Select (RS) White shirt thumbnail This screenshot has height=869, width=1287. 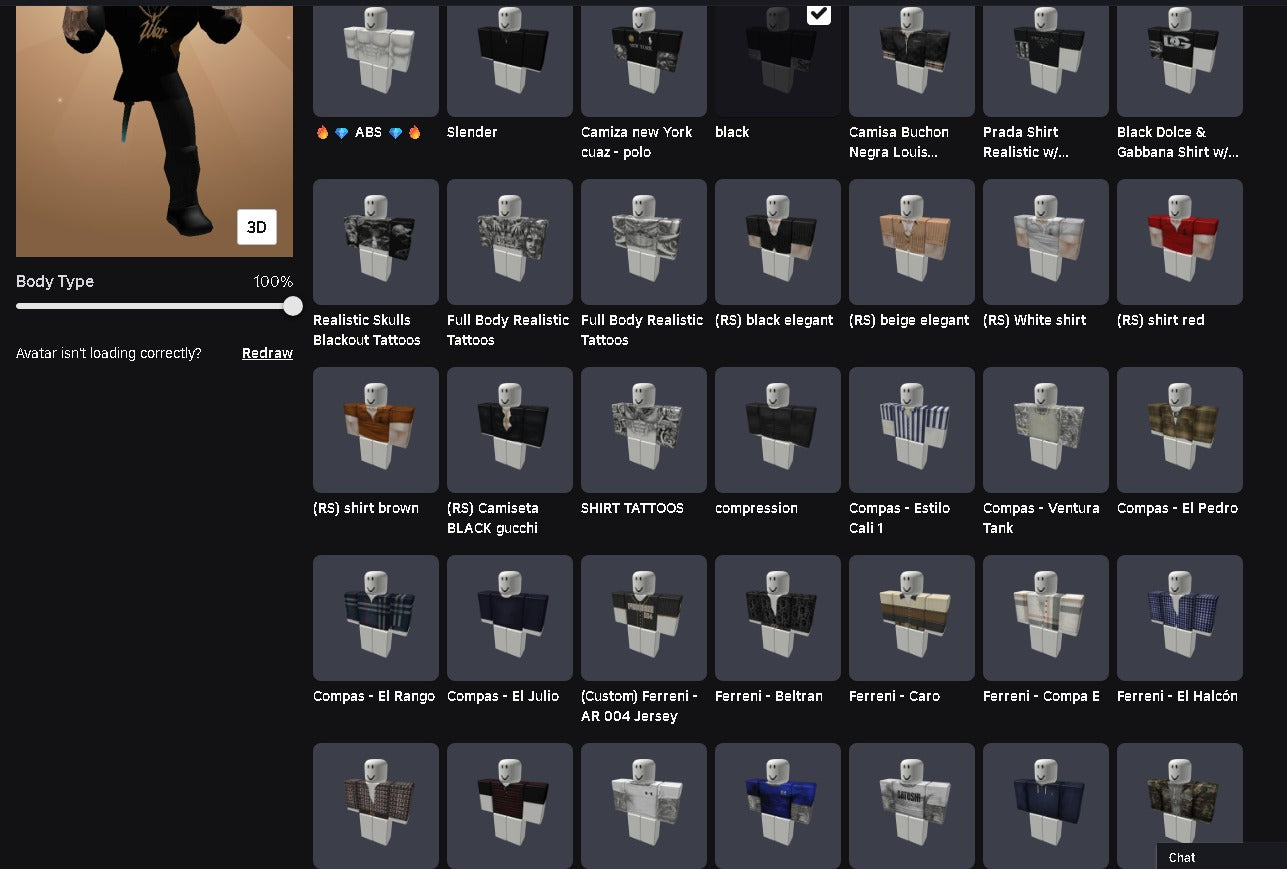1046,242
